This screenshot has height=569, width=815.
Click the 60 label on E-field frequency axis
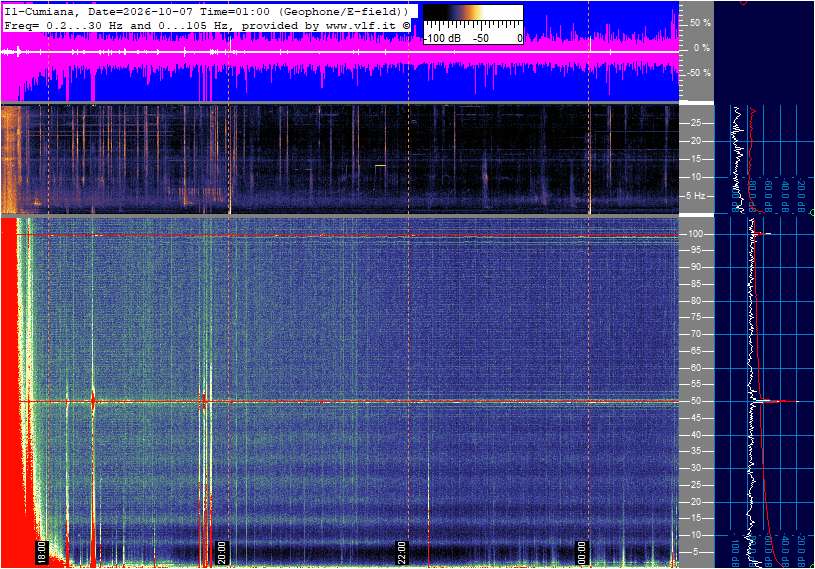pyautogui.click(x=695, y=368)
